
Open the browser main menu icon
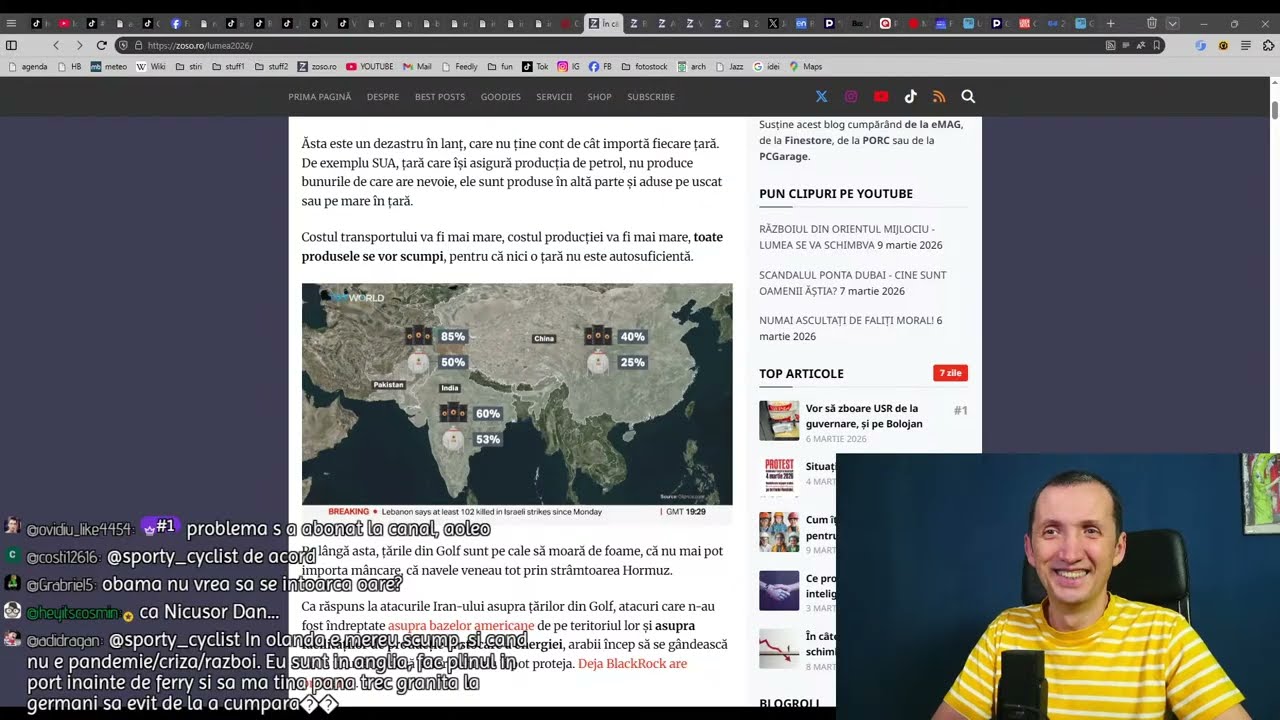pyautogui.click(x=11, y=23)
